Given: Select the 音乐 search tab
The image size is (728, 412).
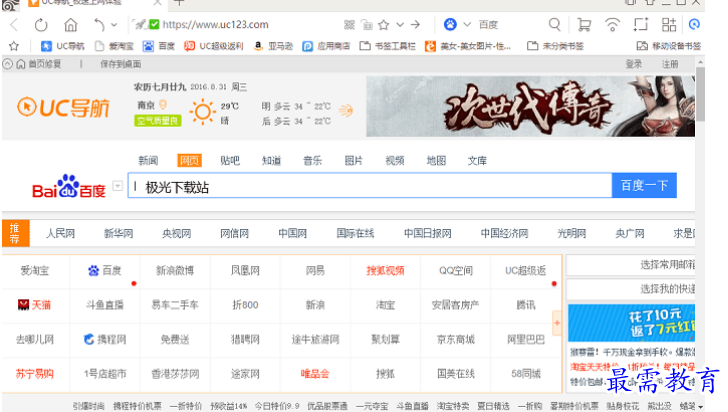Looking at the screenshot, I should point(312,161).
